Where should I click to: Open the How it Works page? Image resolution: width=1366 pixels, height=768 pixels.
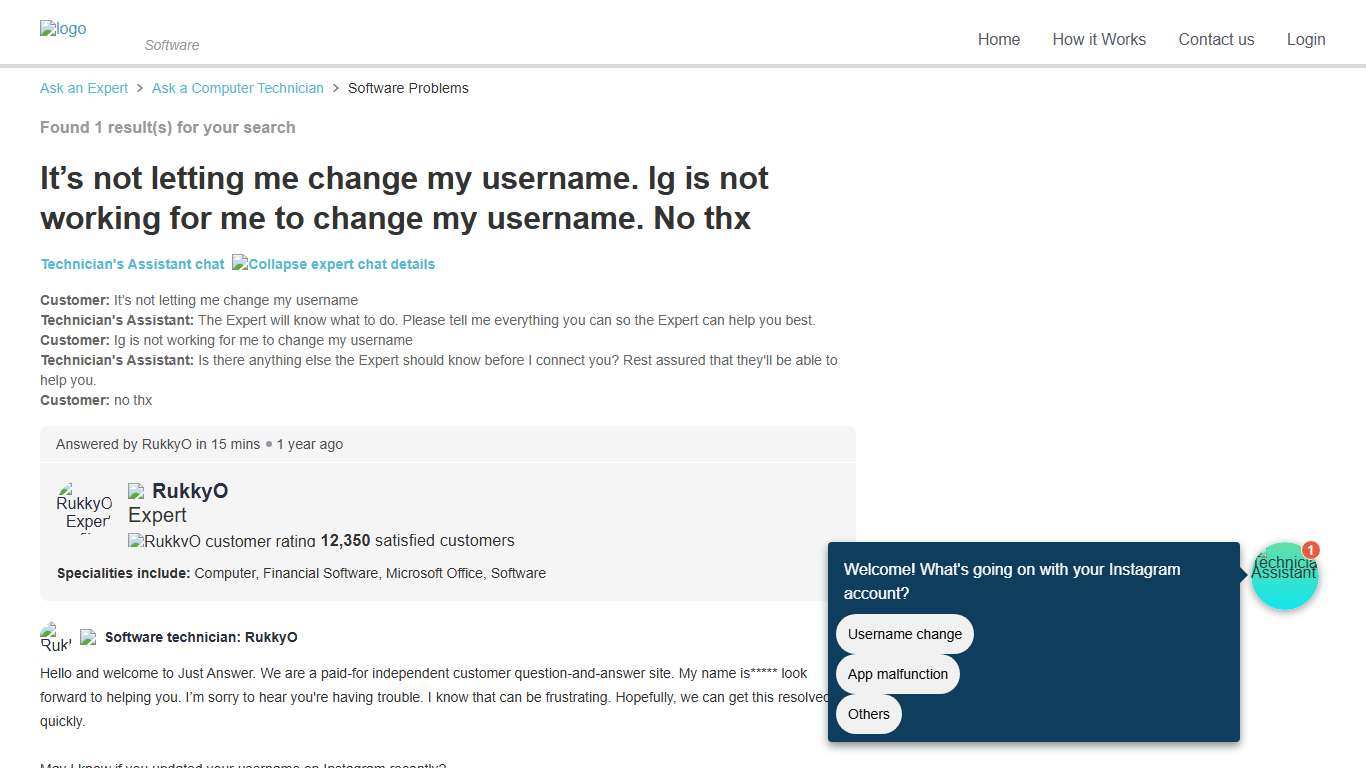[1099, 39]
